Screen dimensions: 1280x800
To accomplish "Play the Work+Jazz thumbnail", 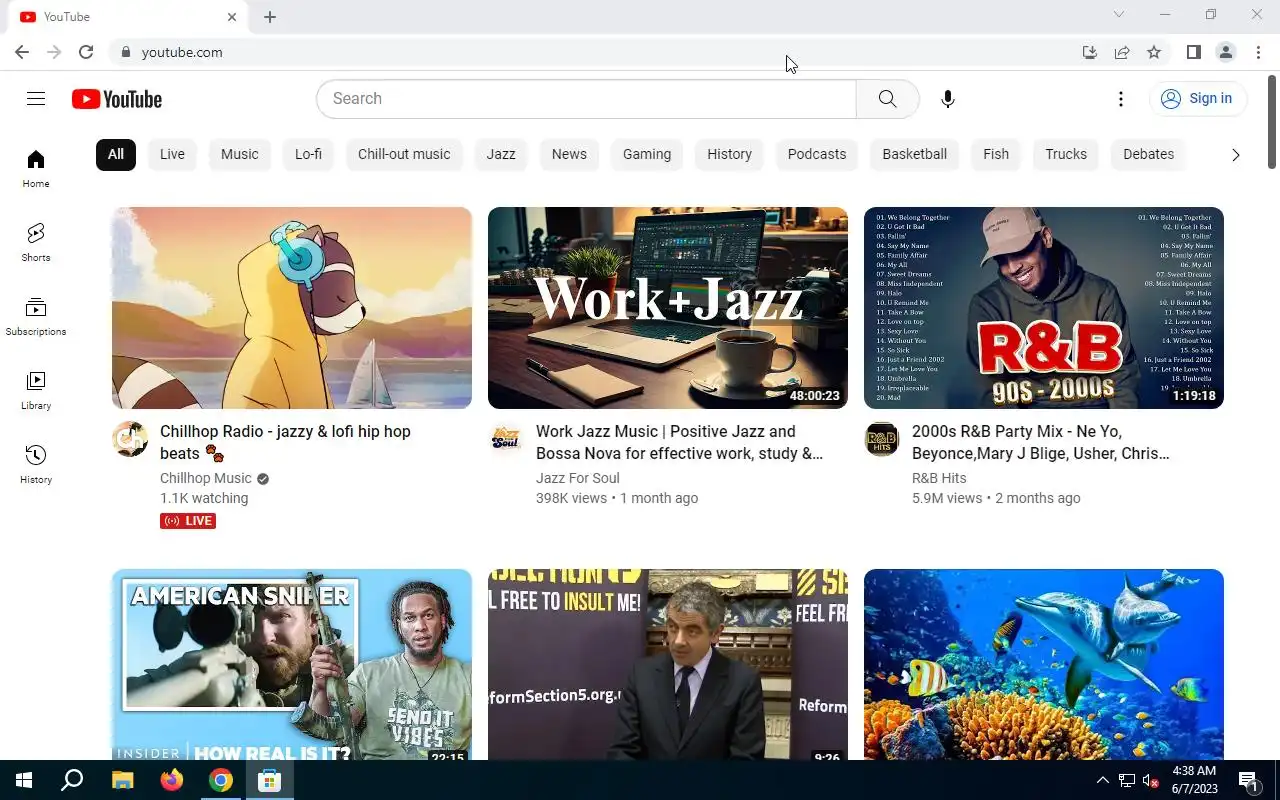I will (x=668, y=308).
